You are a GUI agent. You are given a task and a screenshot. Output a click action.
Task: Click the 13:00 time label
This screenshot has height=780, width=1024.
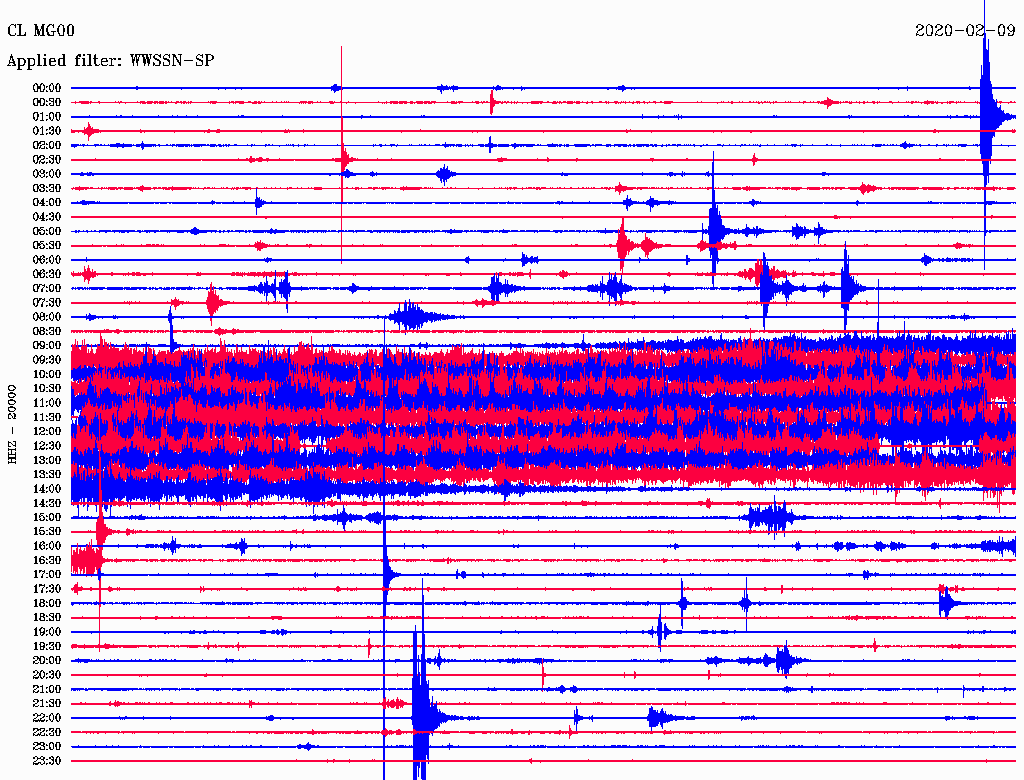click(x=47, y=461)
